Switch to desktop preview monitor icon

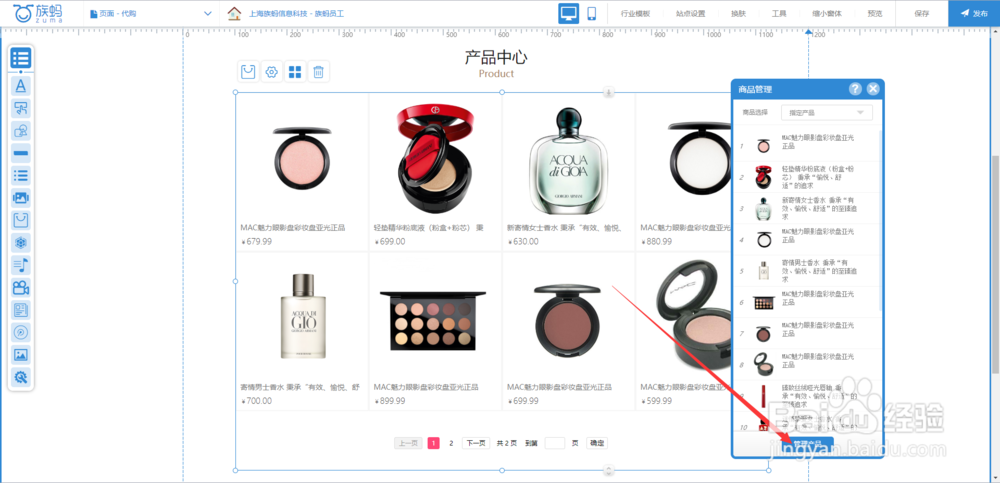click(569, 13)
